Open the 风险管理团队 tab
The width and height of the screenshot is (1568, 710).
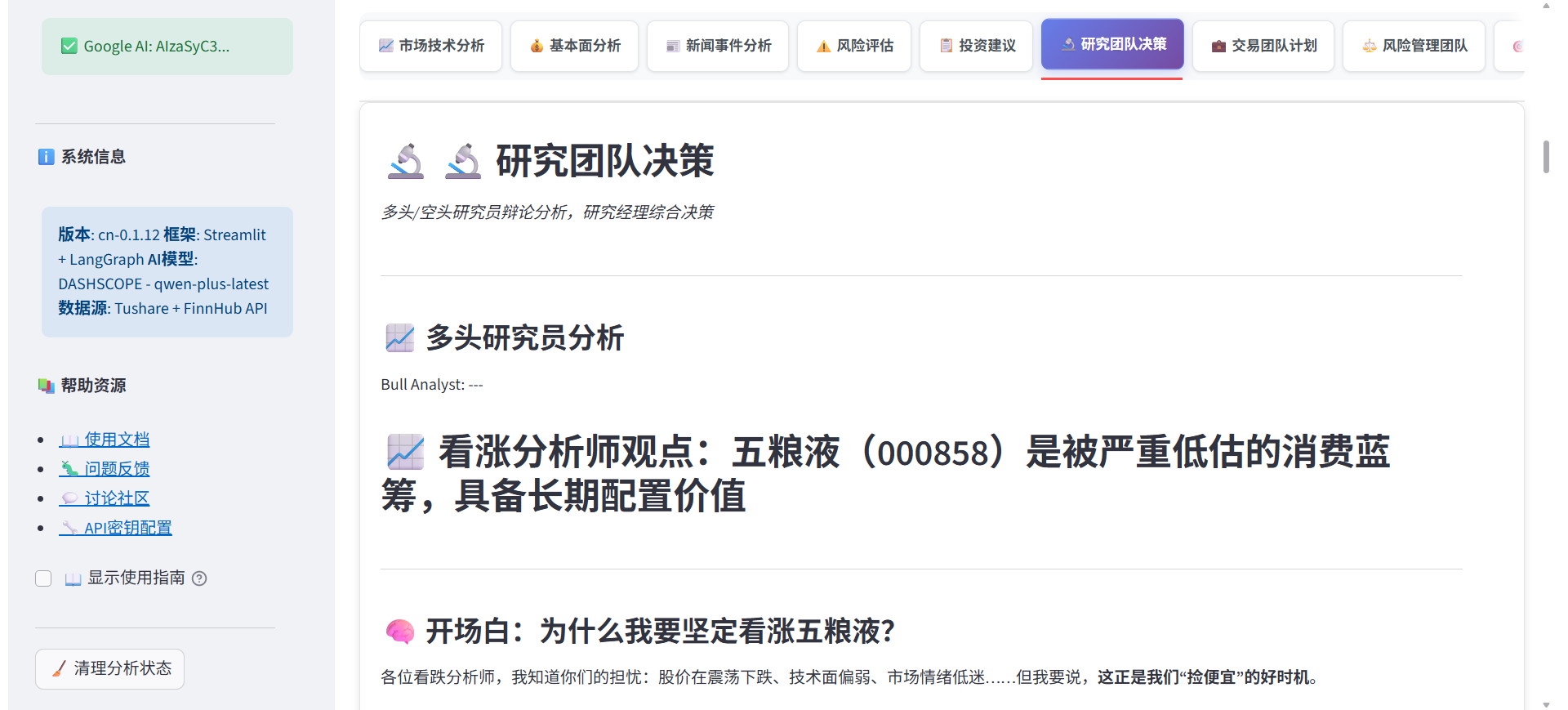pos(1414,46)
